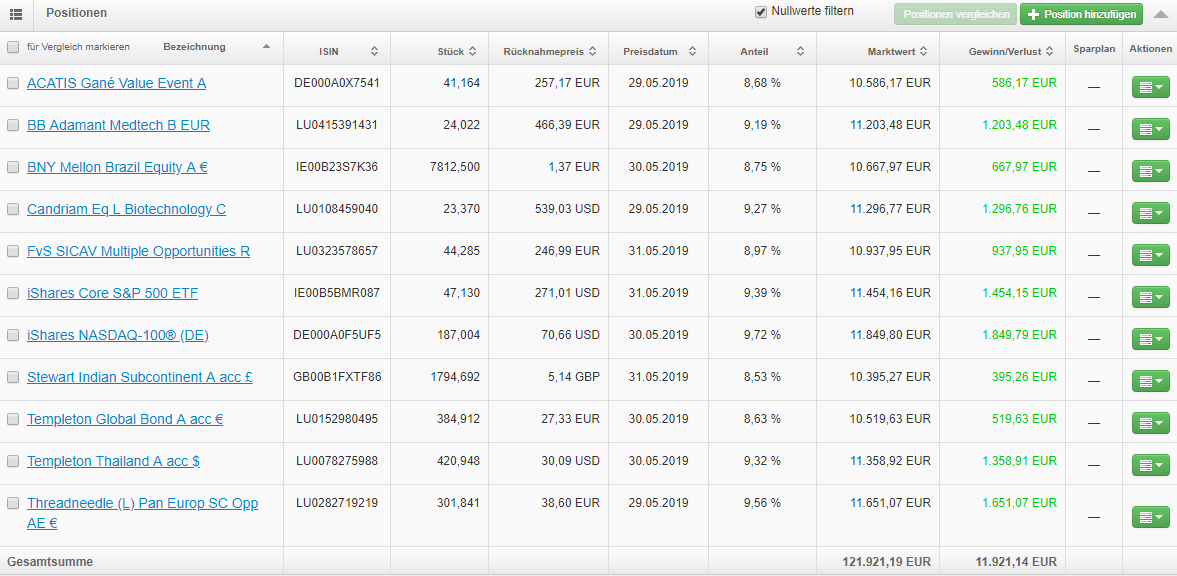Toggle the Nullwerte filtern checkbox
Screen dimensions: 1177x576
tap(760, 12)
